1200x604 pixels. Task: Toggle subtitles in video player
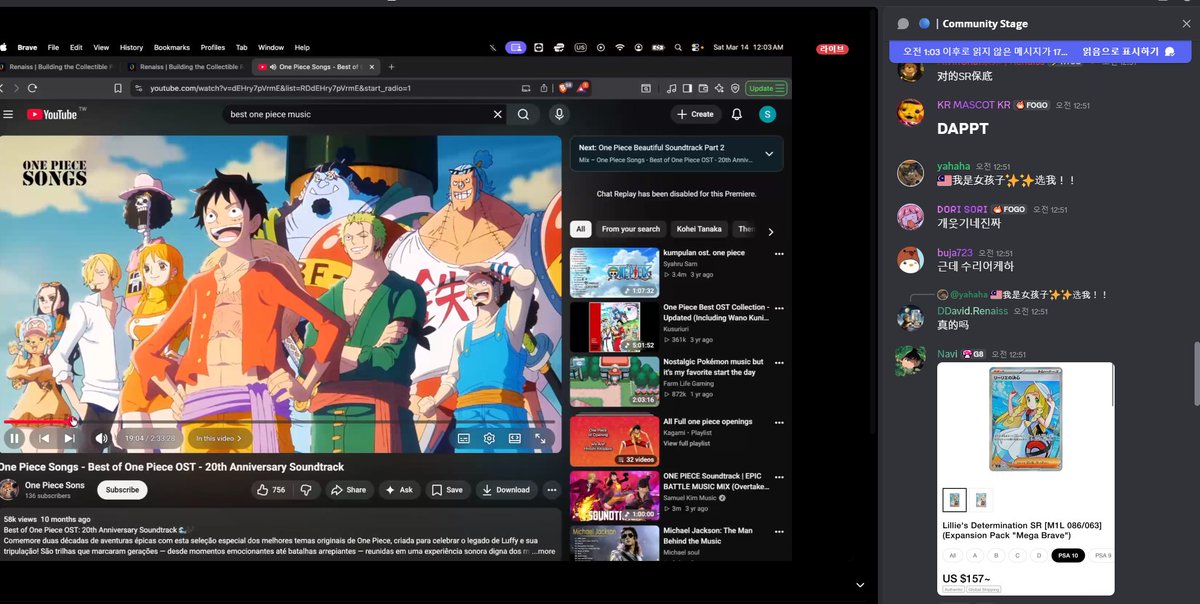coord(464,438)
